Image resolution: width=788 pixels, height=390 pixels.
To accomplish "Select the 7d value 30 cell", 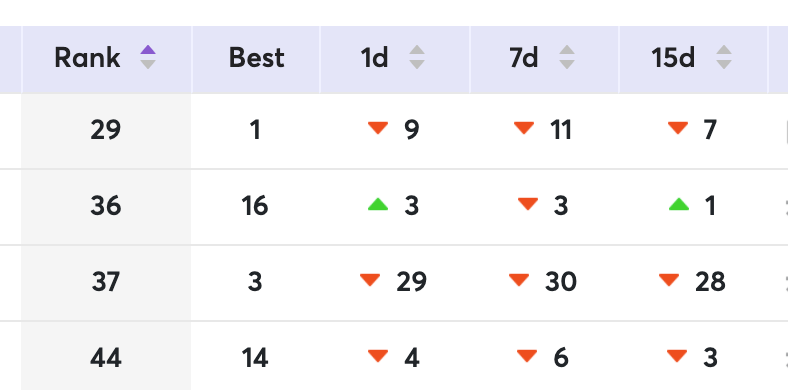I will (544, 282).
